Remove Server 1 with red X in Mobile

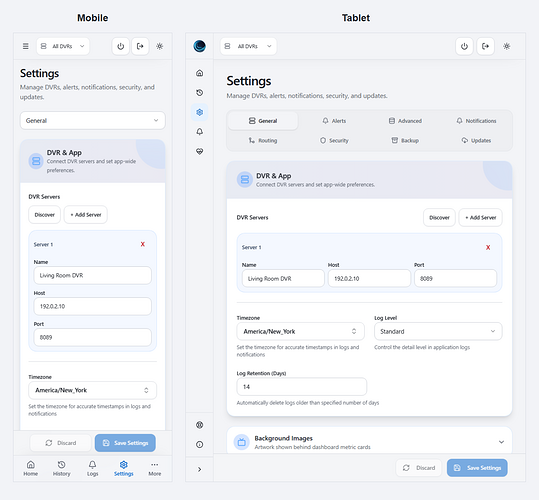[x=143, y=244]
